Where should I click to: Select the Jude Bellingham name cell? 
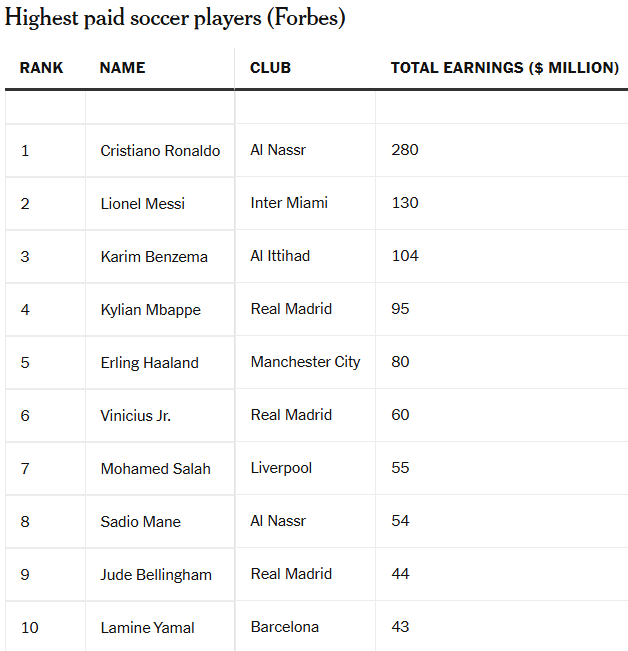pos(156,575)
